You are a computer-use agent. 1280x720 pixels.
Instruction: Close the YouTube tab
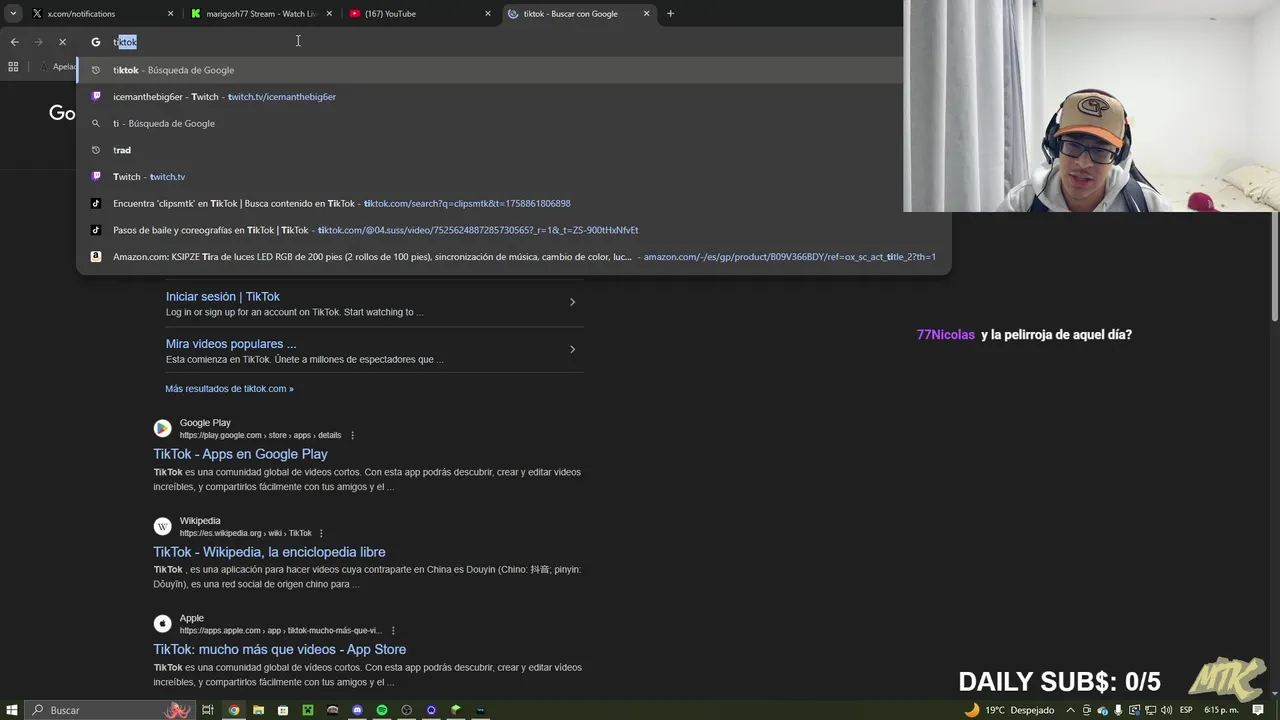point(488,14)
